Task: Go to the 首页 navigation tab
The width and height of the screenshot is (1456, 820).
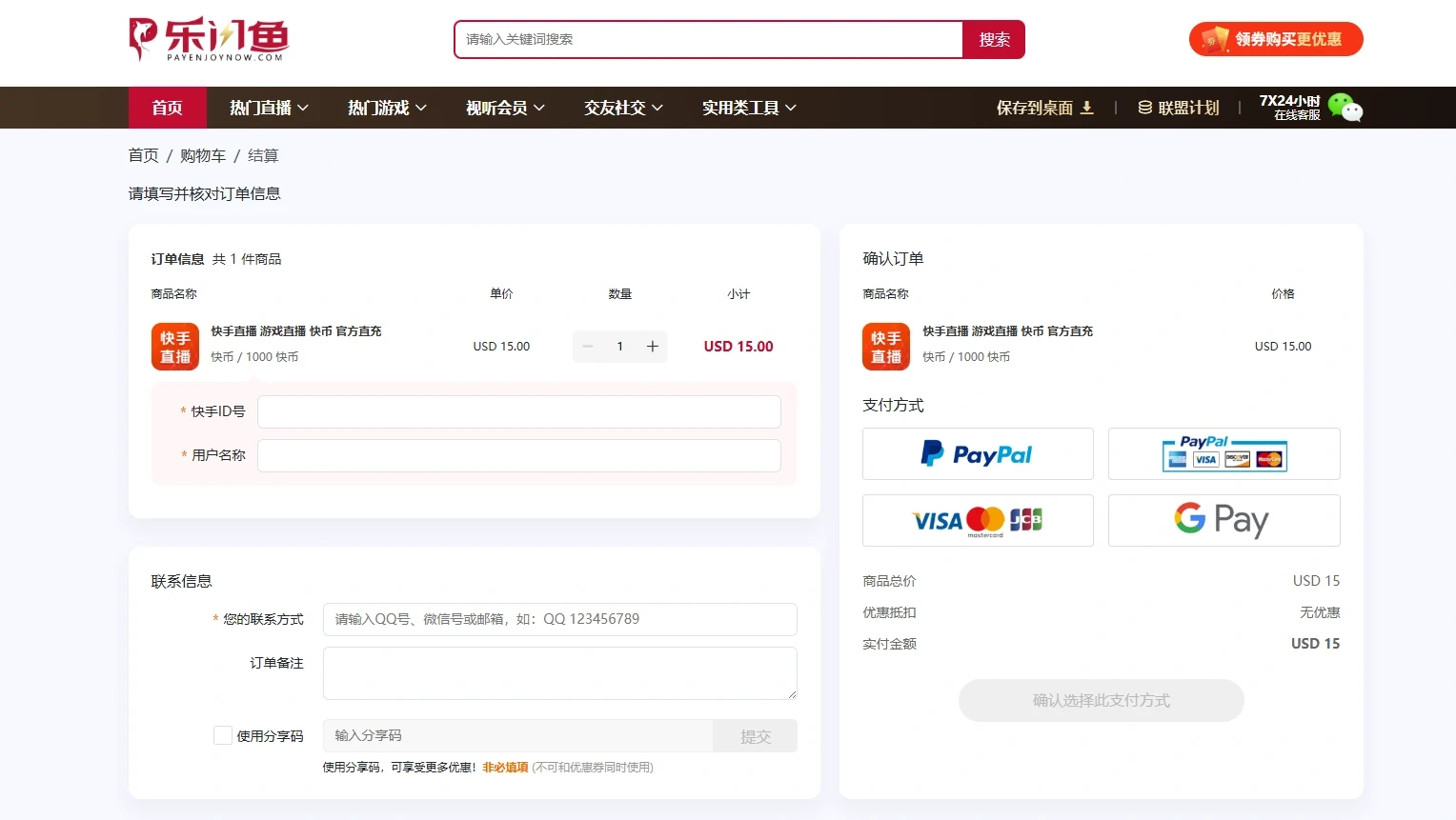Action: coord(167,108)
